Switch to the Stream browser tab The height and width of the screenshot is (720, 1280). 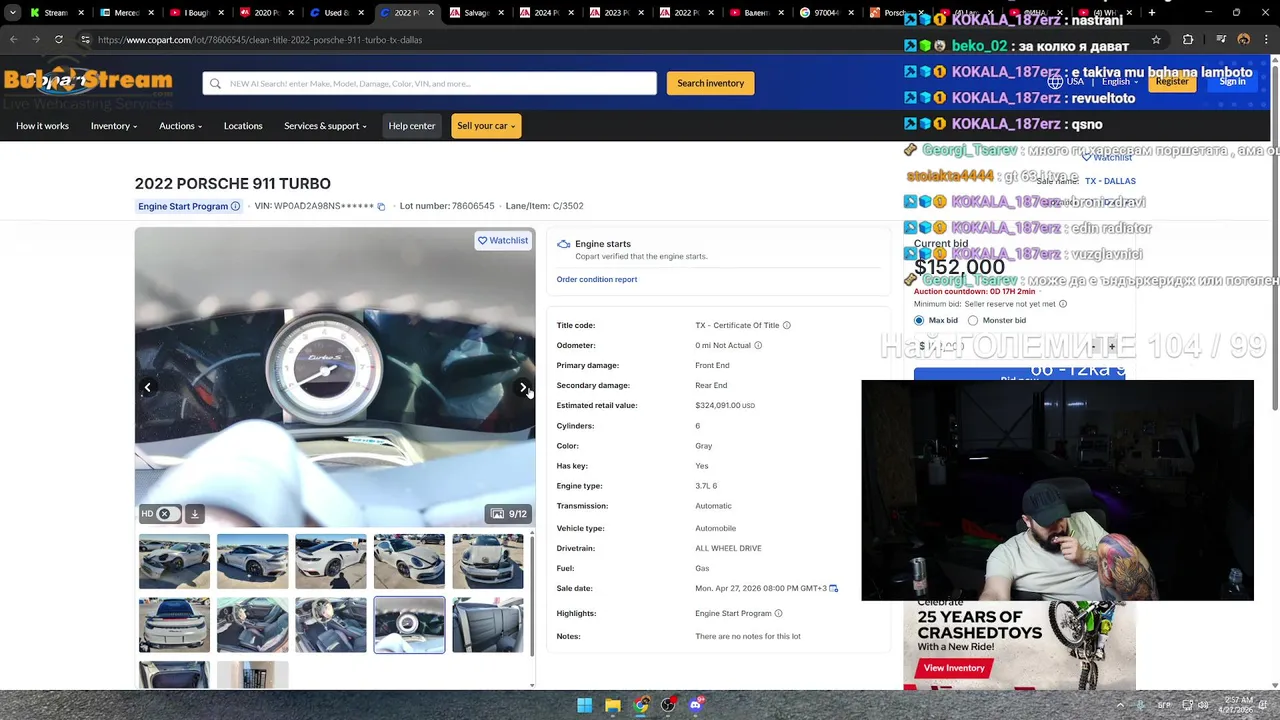56,13
